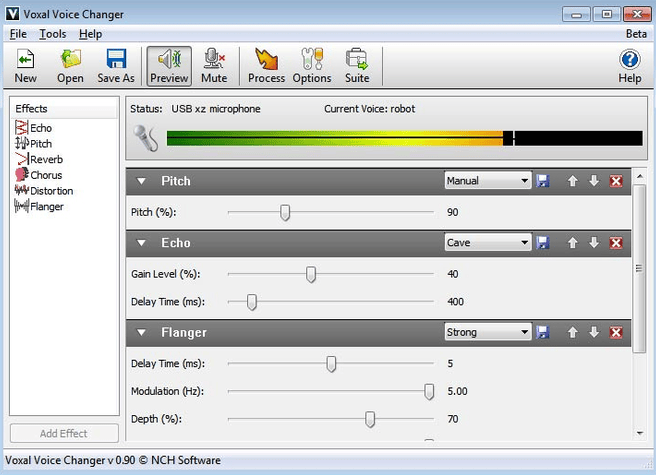Click the microphone level meter

click(x=404, y=138)
